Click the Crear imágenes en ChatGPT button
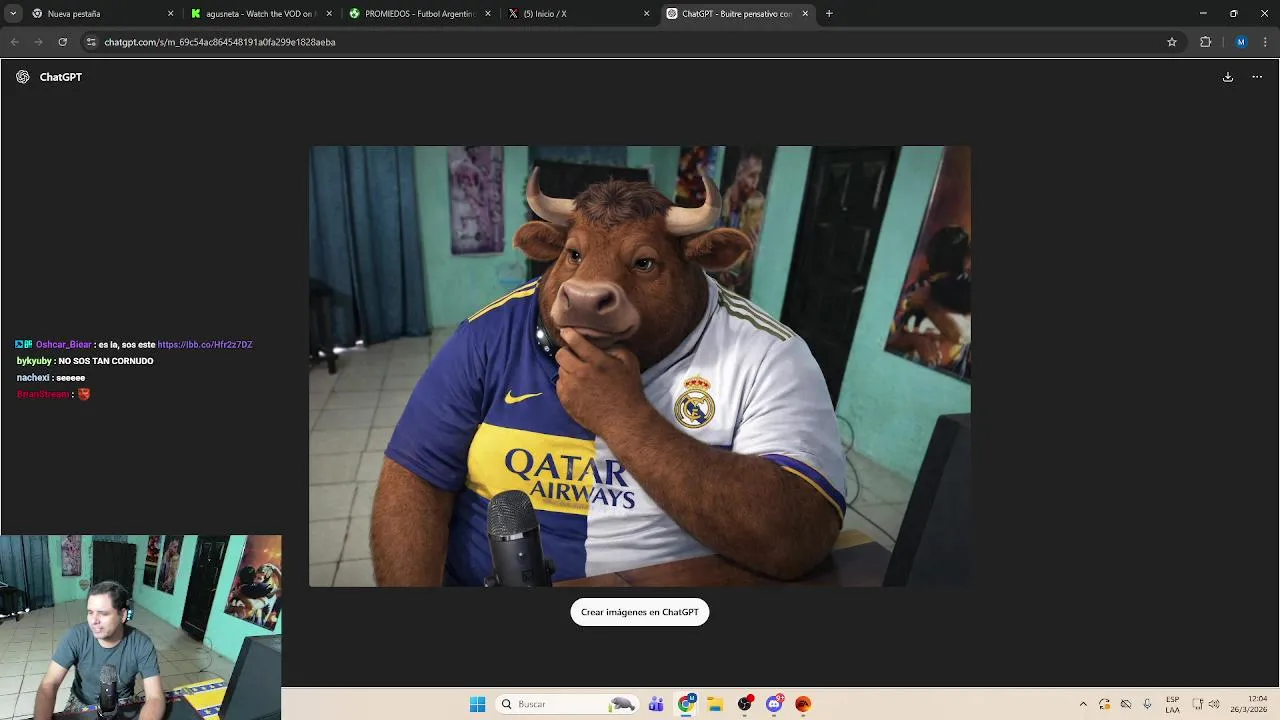1280x720 pixels. click(x=640, y=612)
